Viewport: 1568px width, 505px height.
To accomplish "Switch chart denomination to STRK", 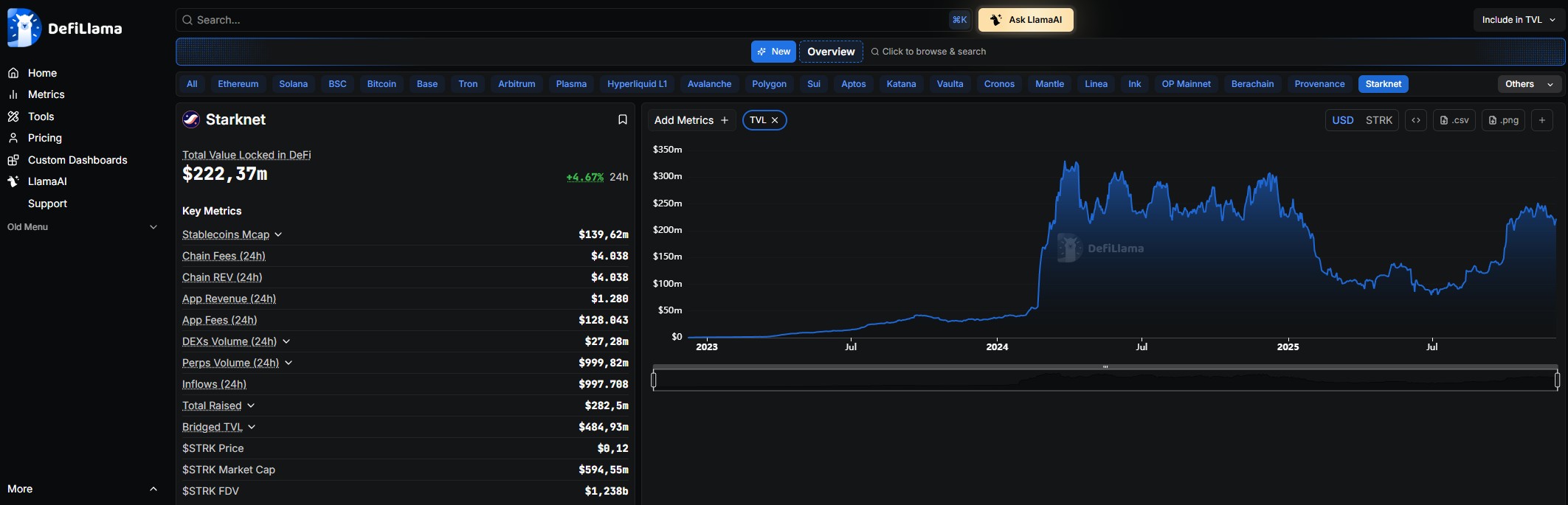I will [1378, 120].
